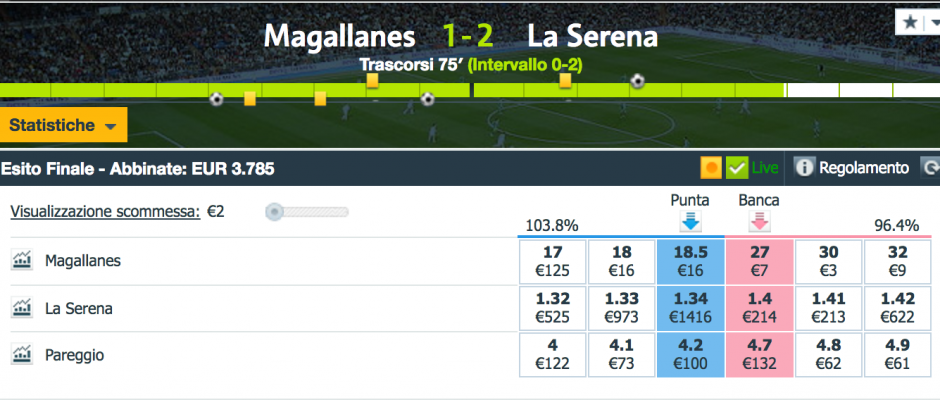Toggle the green Live checkbox

pos(737,168)
